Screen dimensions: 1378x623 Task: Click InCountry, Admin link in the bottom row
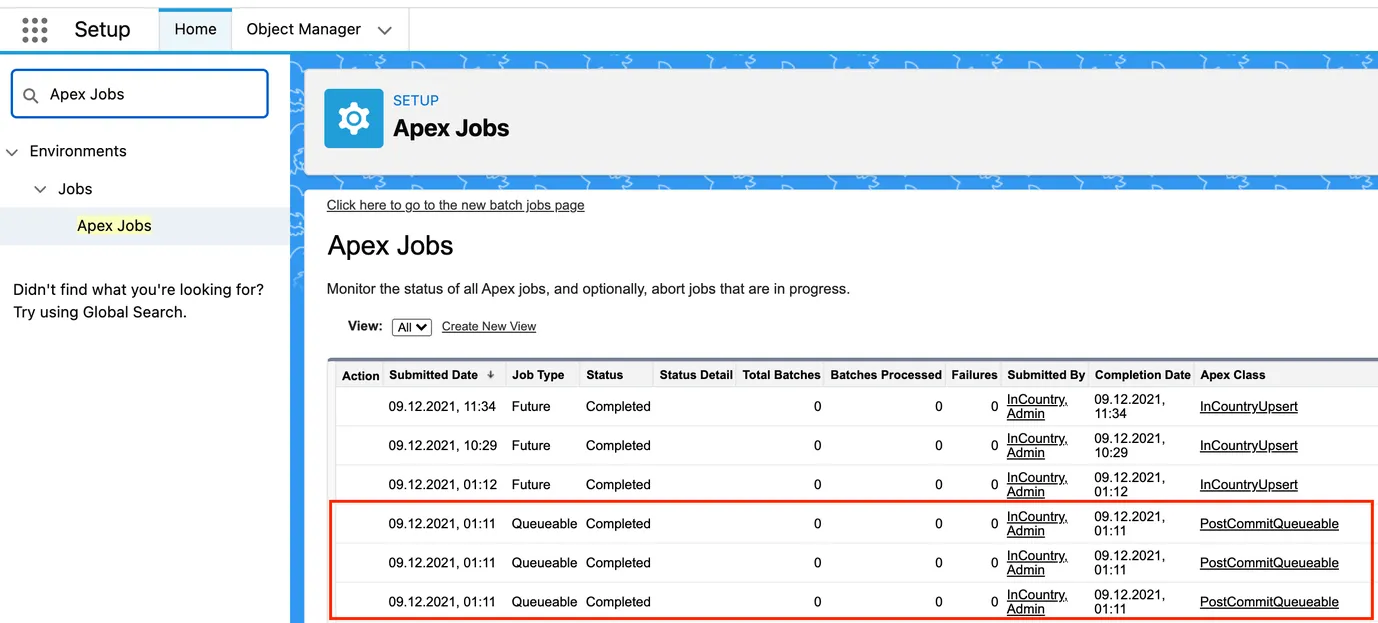point(1037,601)
